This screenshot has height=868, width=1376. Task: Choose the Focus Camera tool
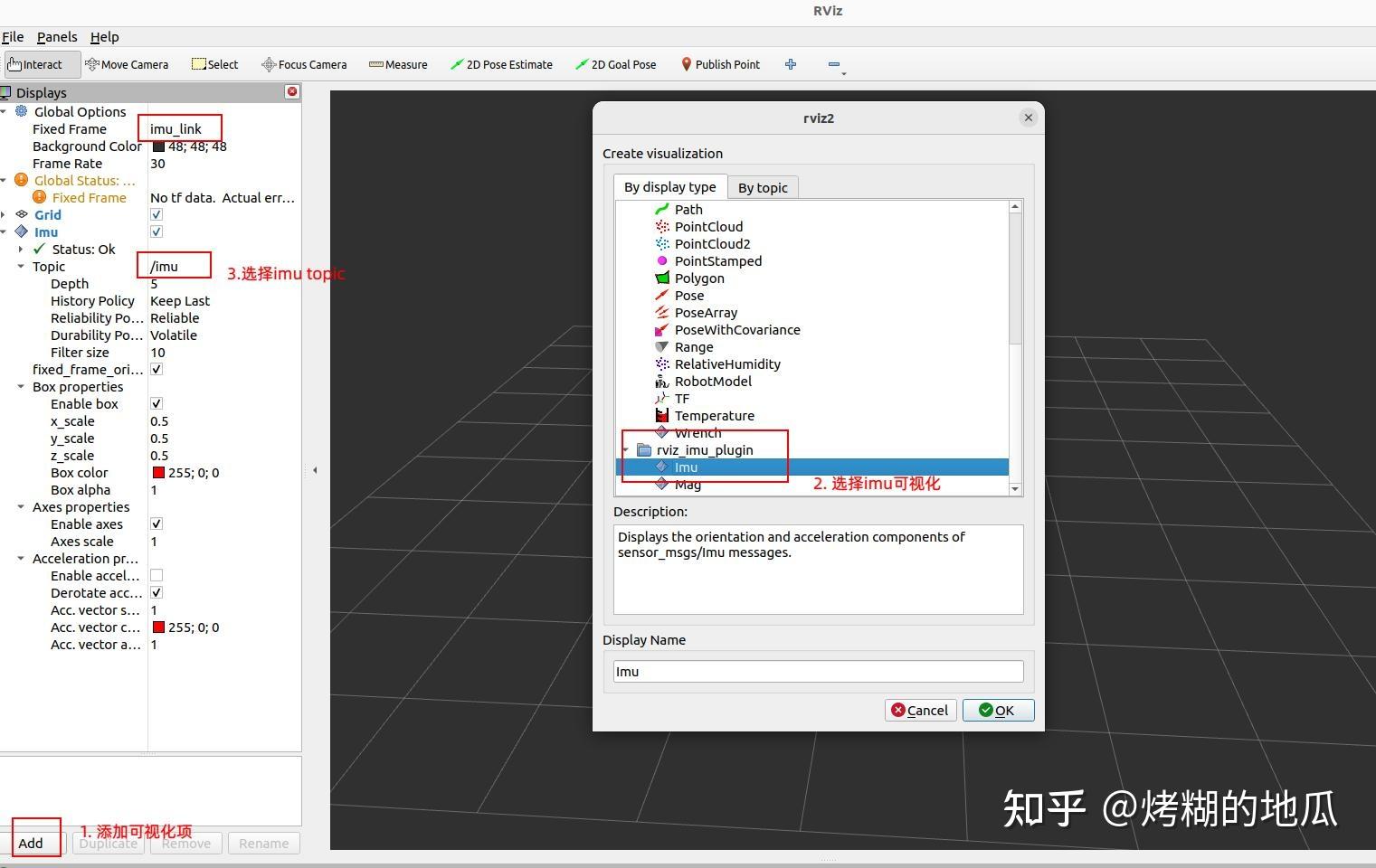tap(303, 64)
